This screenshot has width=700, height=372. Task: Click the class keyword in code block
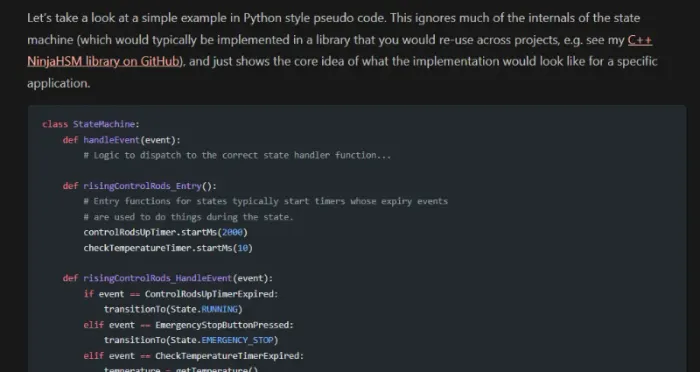55,124
